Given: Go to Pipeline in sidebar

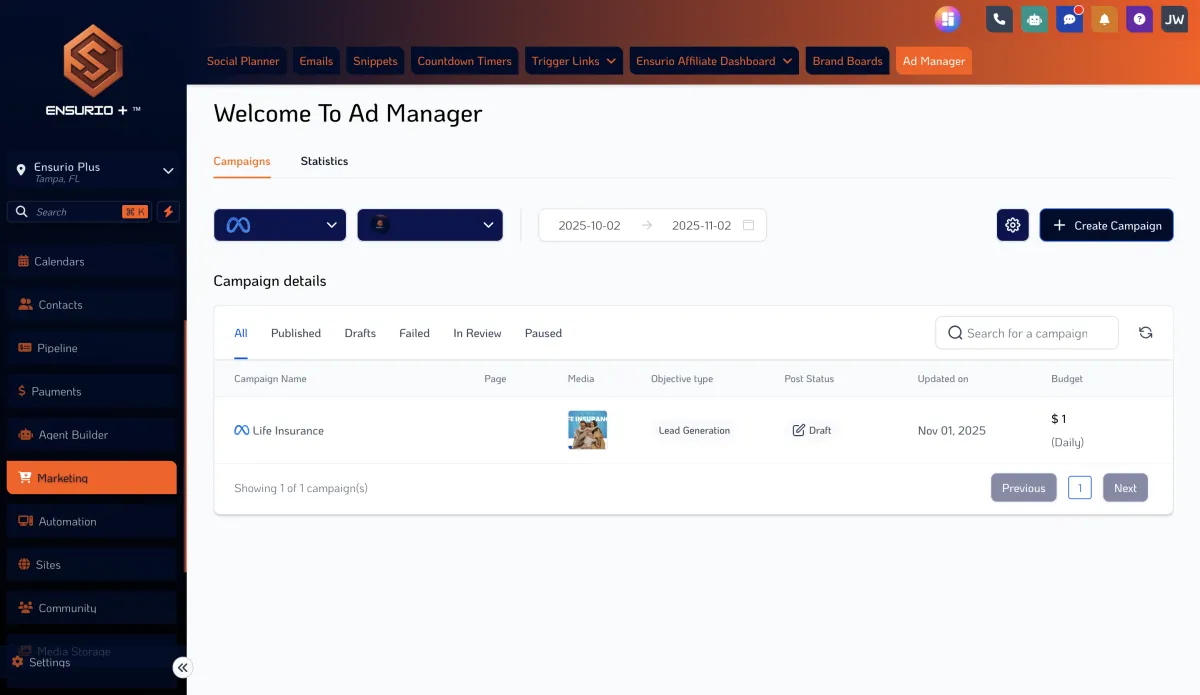Looking at the screenshot, I should pyautogui.click(x=92, y=348).
